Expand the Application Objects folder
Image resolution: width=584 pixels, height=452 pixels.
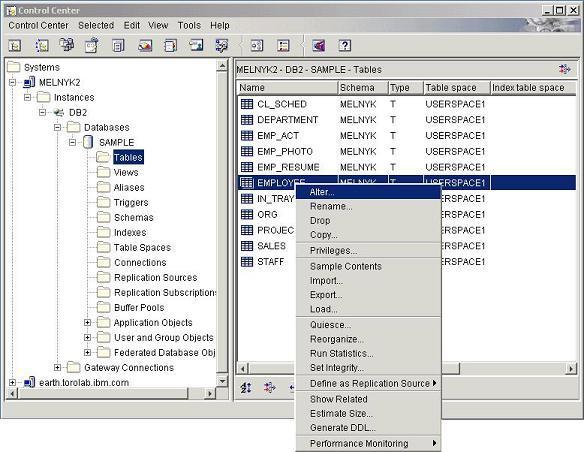pos(88,322)
